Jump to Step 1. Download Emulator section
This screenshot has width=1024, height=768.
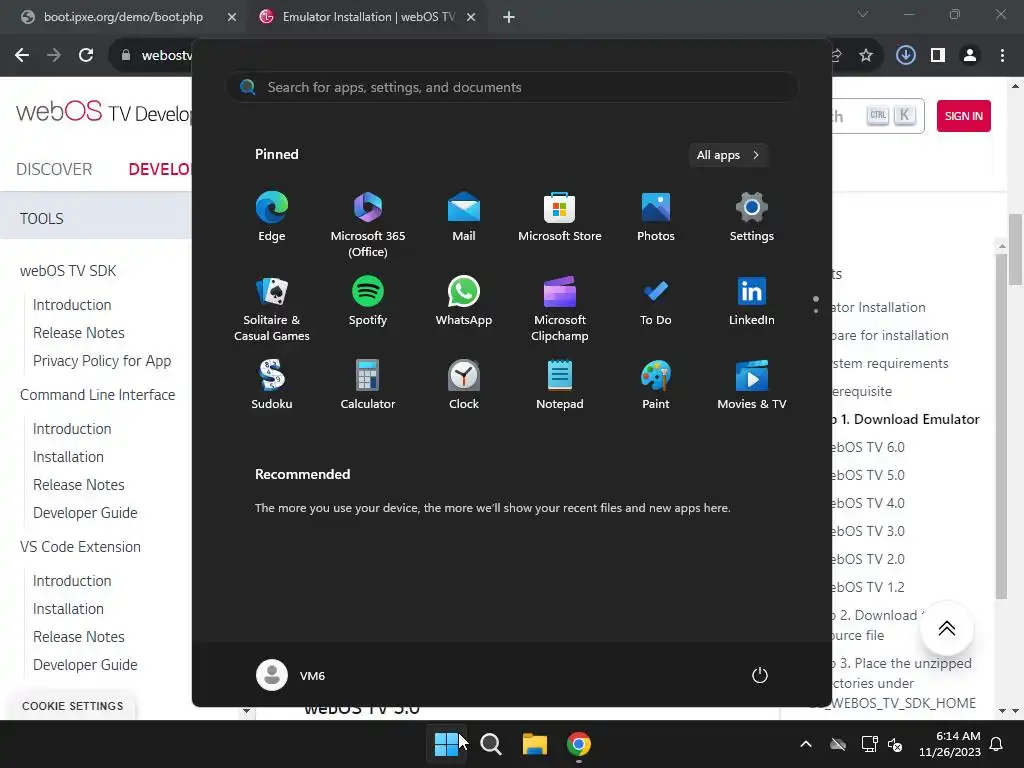coord(906,419)
